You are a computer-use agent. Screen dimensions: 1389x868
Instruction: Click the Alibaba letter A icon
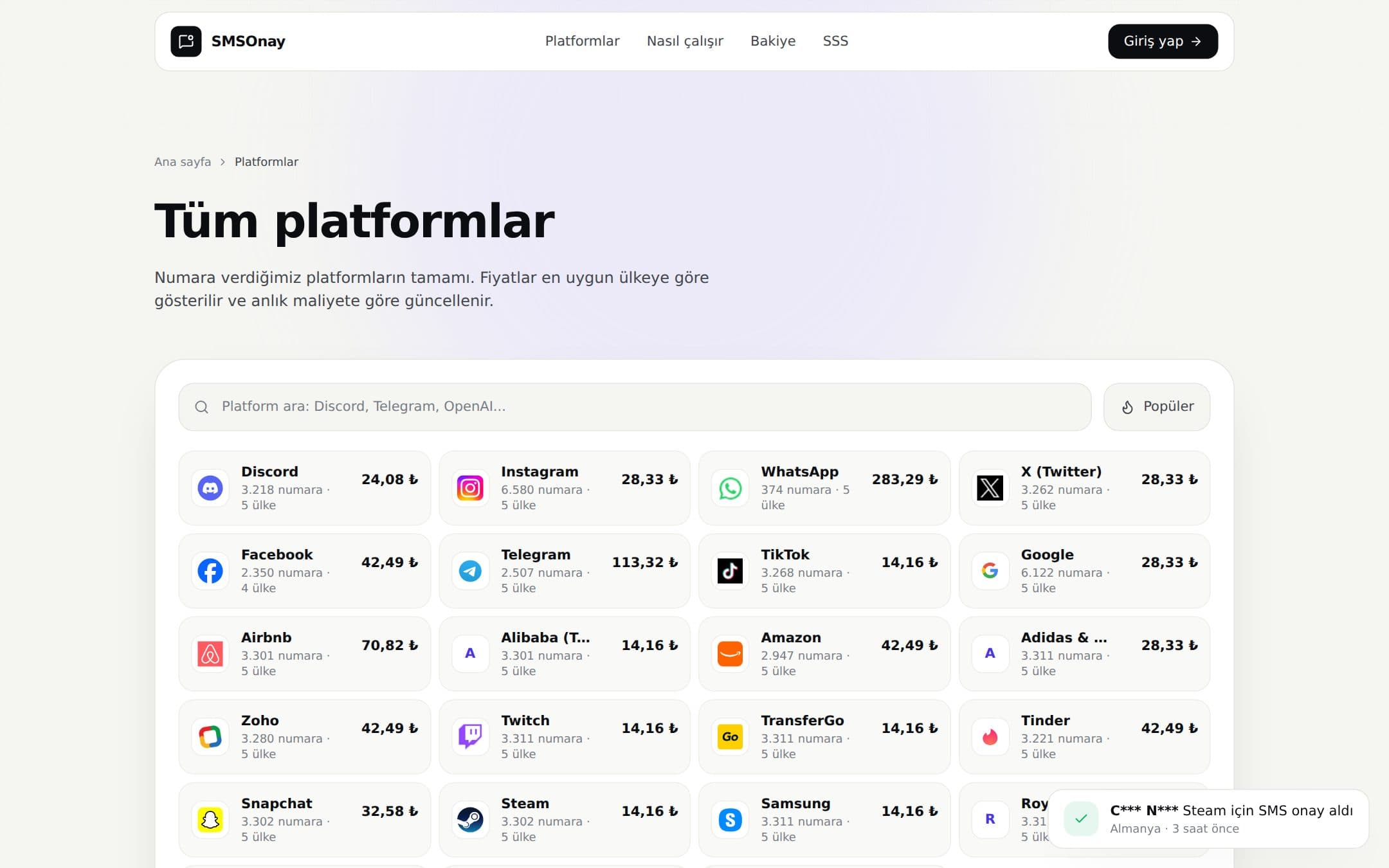[470, 654]
